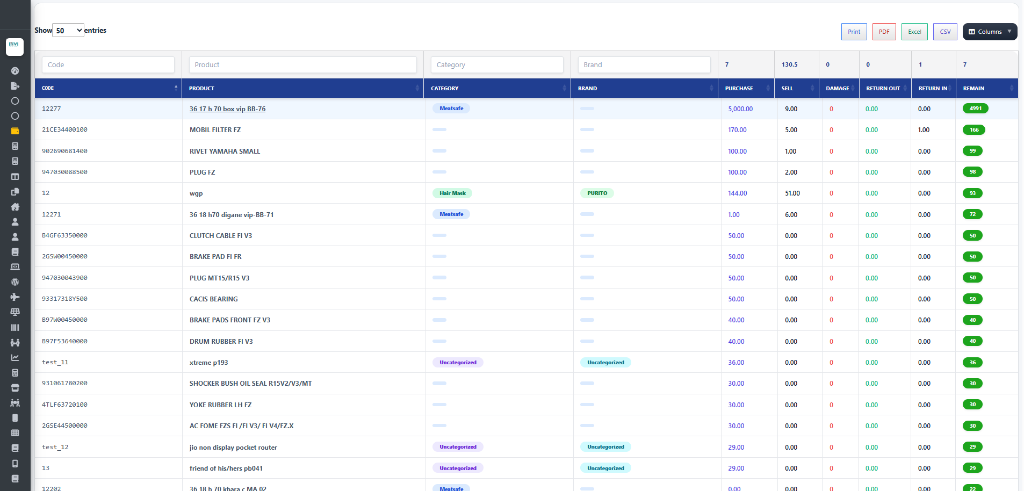Sort table by Category column header
This screenshot has height=491, width=1024.
click(497, 88)
